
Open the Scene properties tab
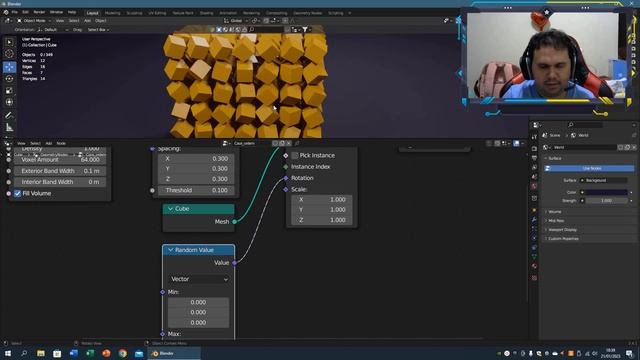coord(534,177)
